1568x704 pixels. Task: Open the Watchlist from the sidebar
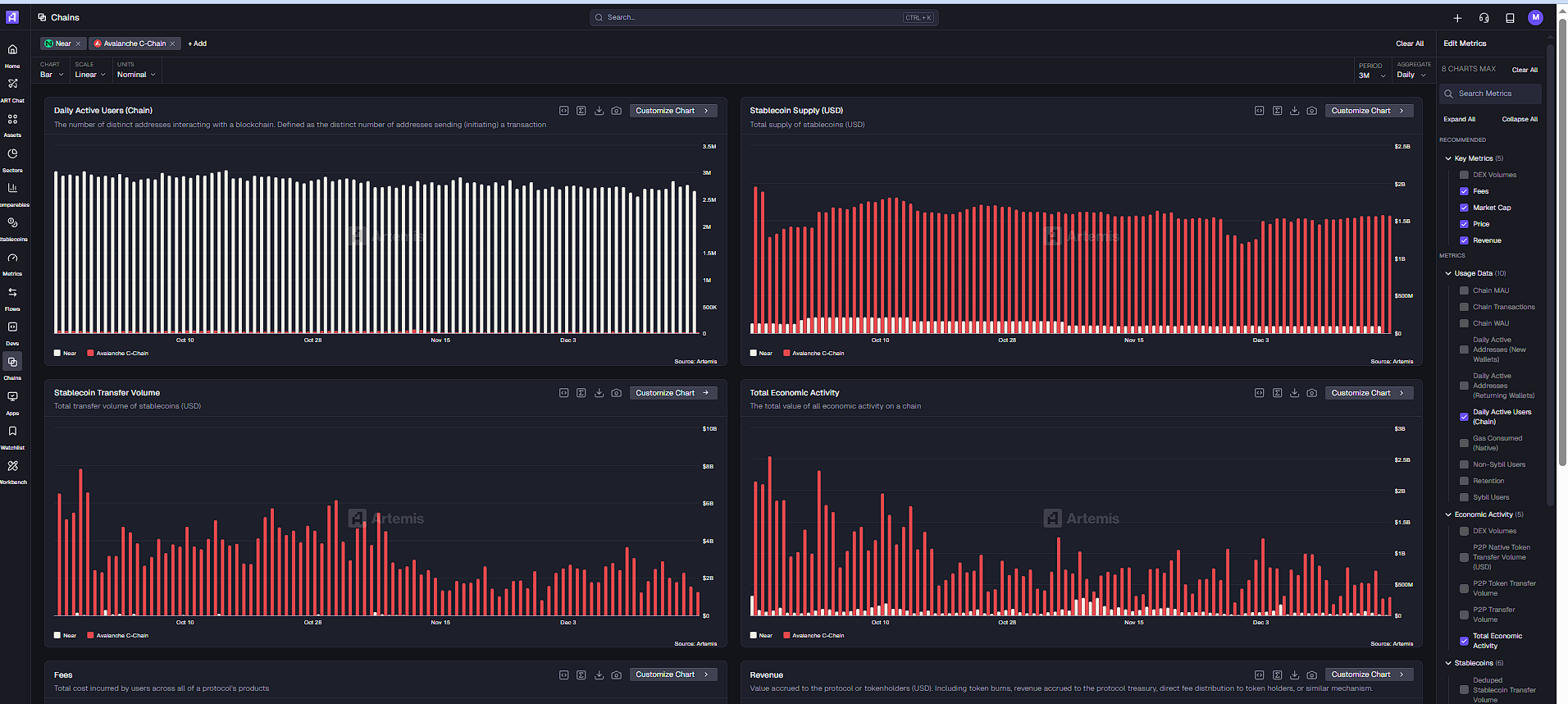coord(12,436)
